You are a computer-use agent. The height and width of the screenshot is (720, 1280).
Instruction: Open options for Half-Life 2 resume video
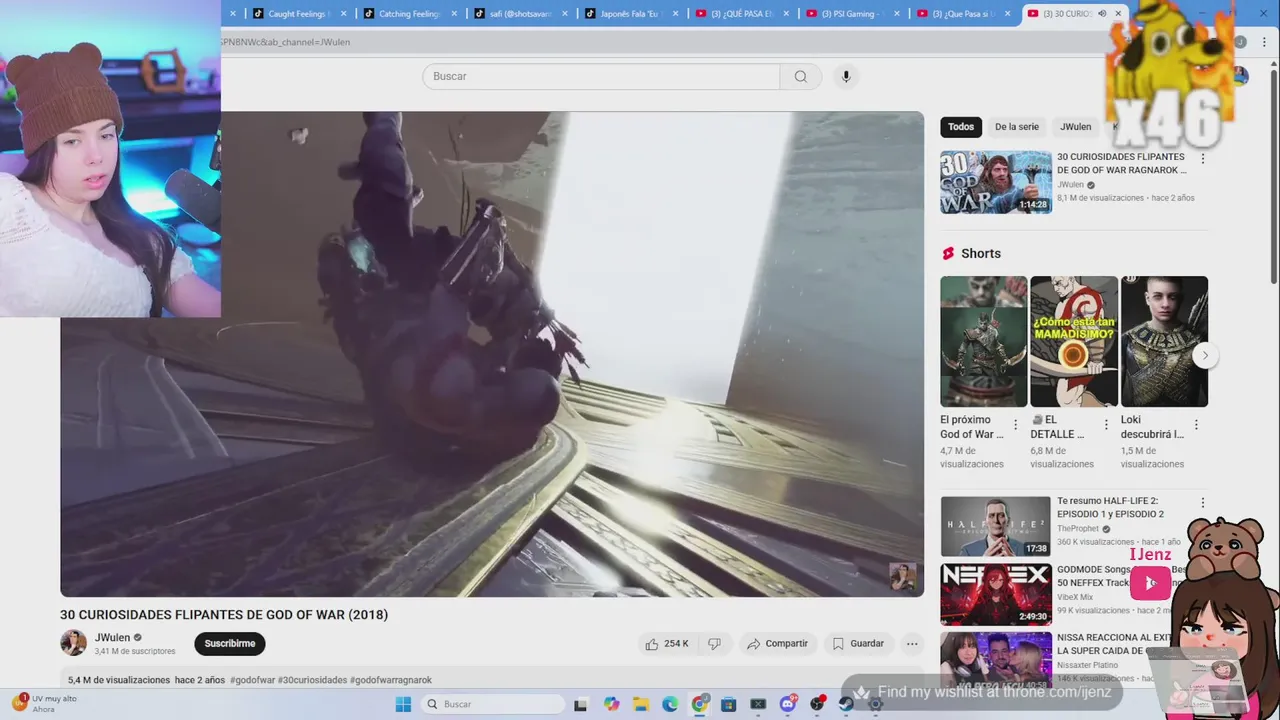point(1203,503)
